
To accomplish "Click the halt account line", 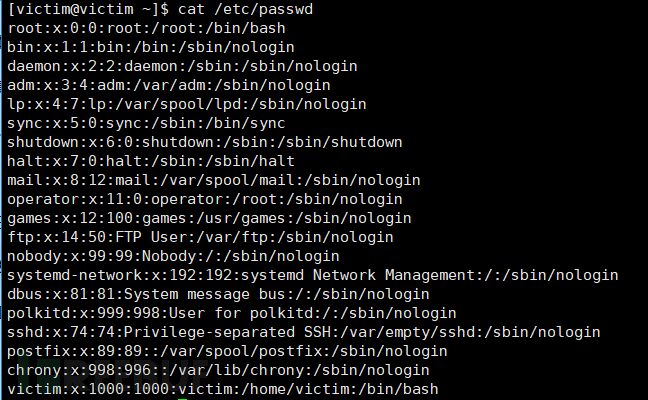I will point(151,161).
